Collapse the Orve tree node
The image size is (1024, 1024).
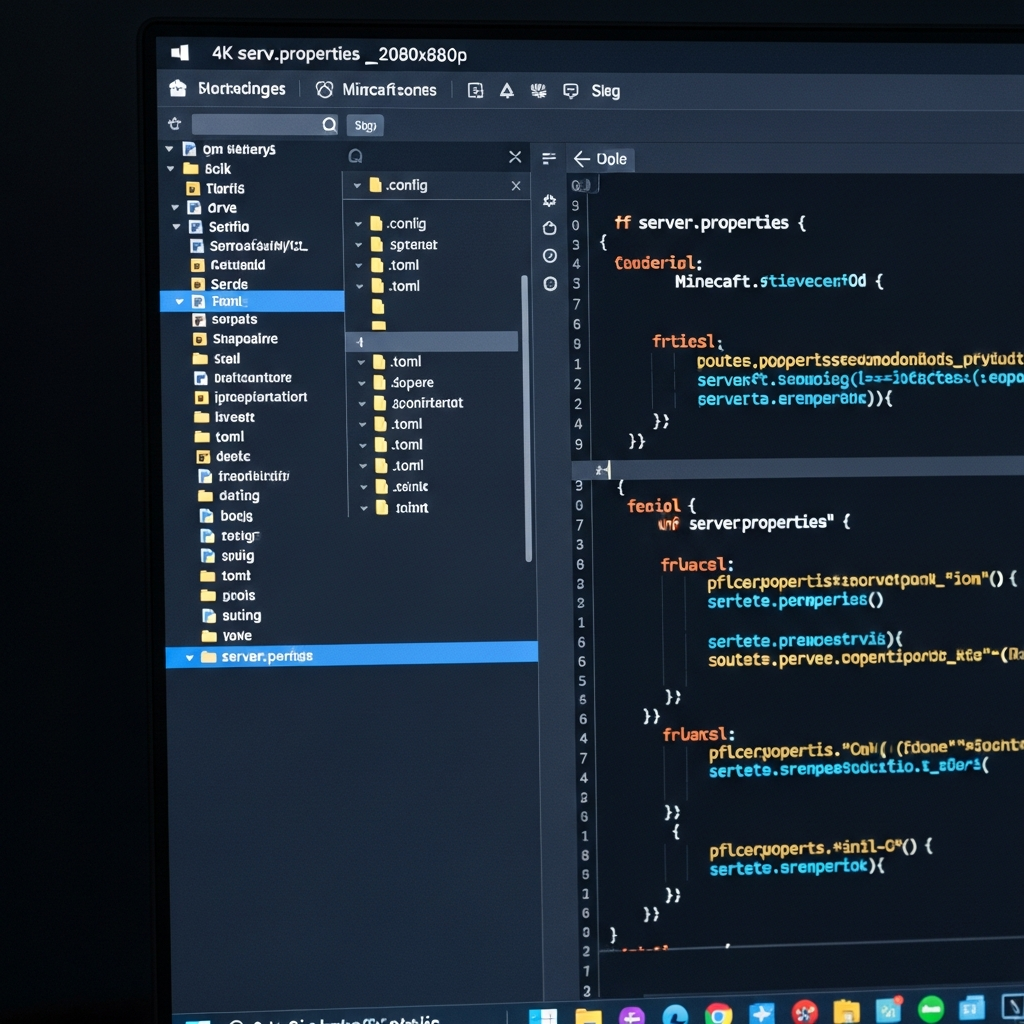coord(175,208)
